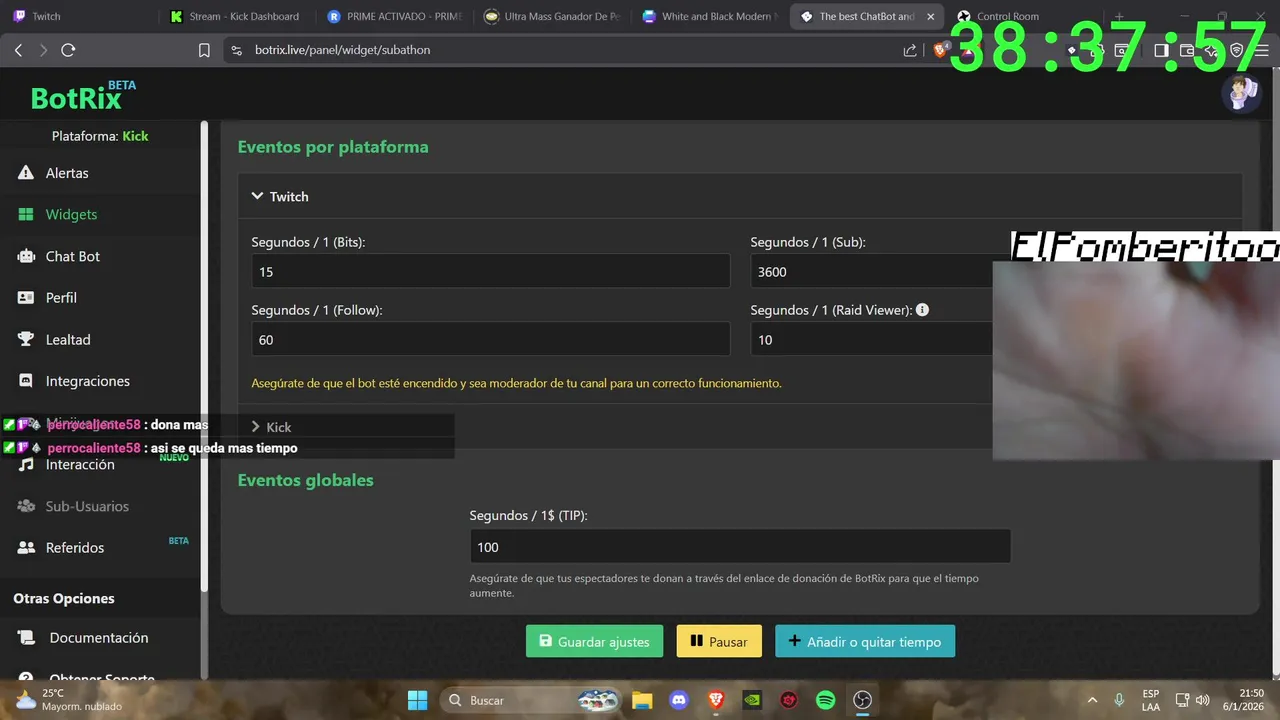Reload the page with refresh icon
Image resolution: width=1280 pixels, height=720 pixels.
tap(68, 50)
